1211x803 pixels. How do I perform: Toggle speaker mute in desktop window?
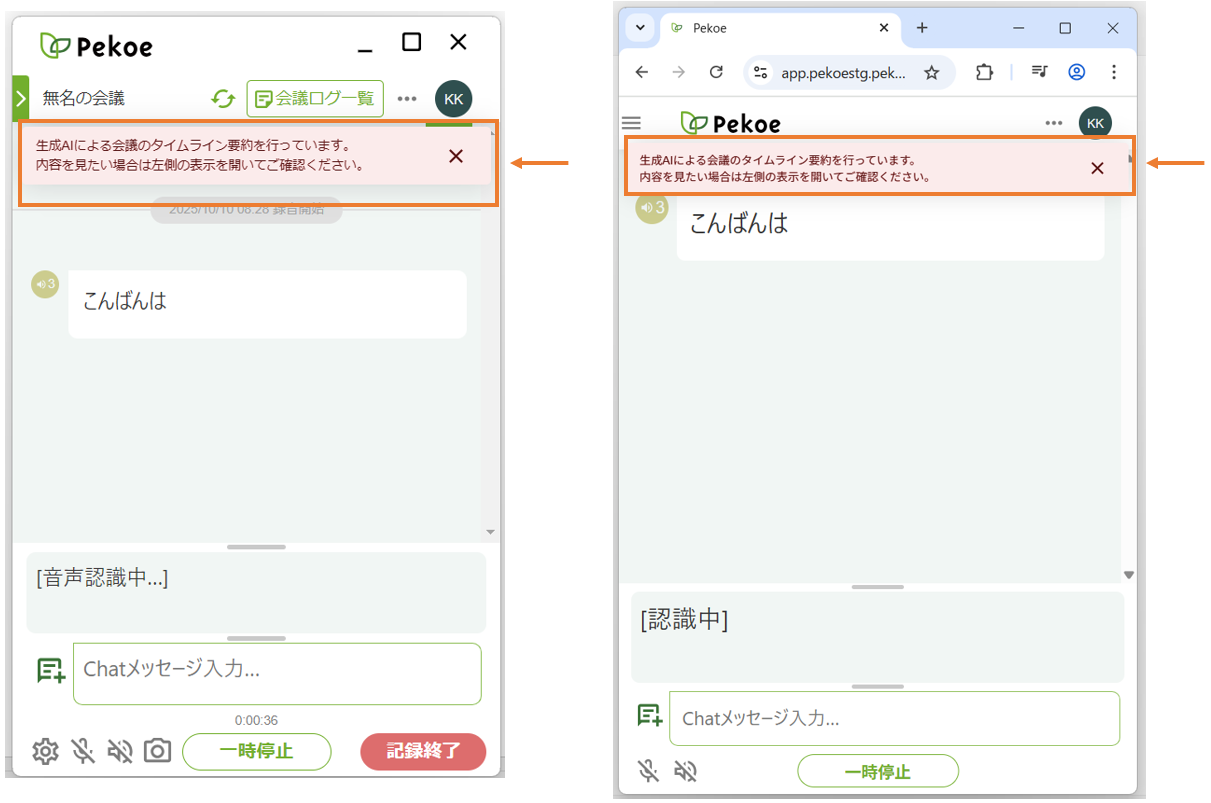click(120, 751)
